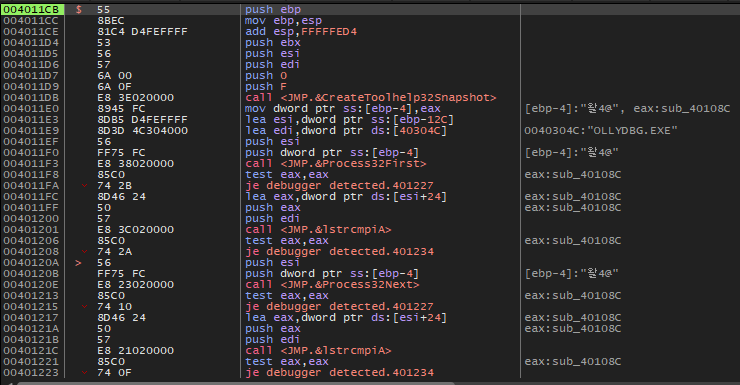Click the CreateToolhelp32Snapshot call line
The height and width of the screenshot is (385, 740).
370,98
